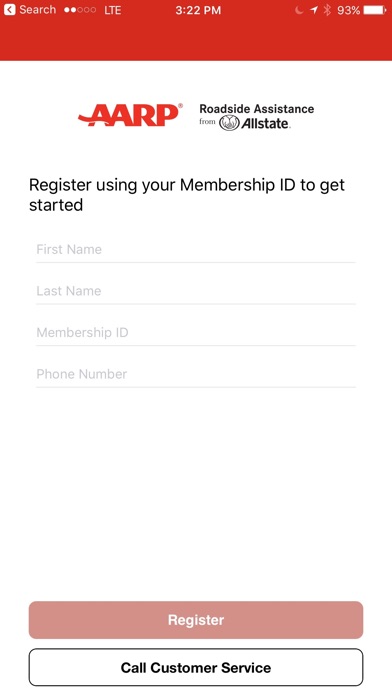Tap the Roadside Assistance title text
Image resolution: width=392 pixels, height=696 pixels.
tap(257, 109)
